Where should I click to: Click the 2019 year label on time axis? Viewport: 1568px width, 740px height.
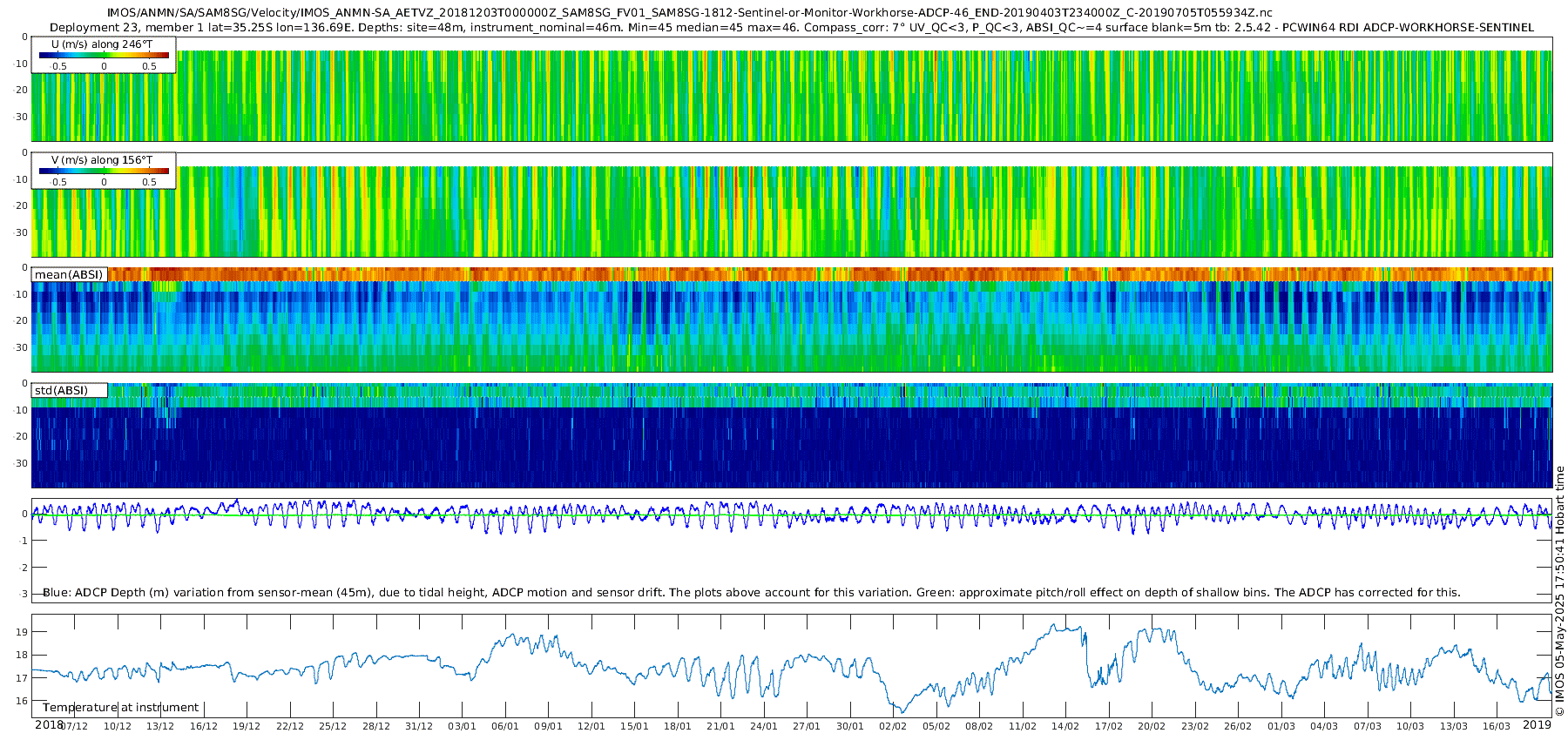(x=1537, y=725)
